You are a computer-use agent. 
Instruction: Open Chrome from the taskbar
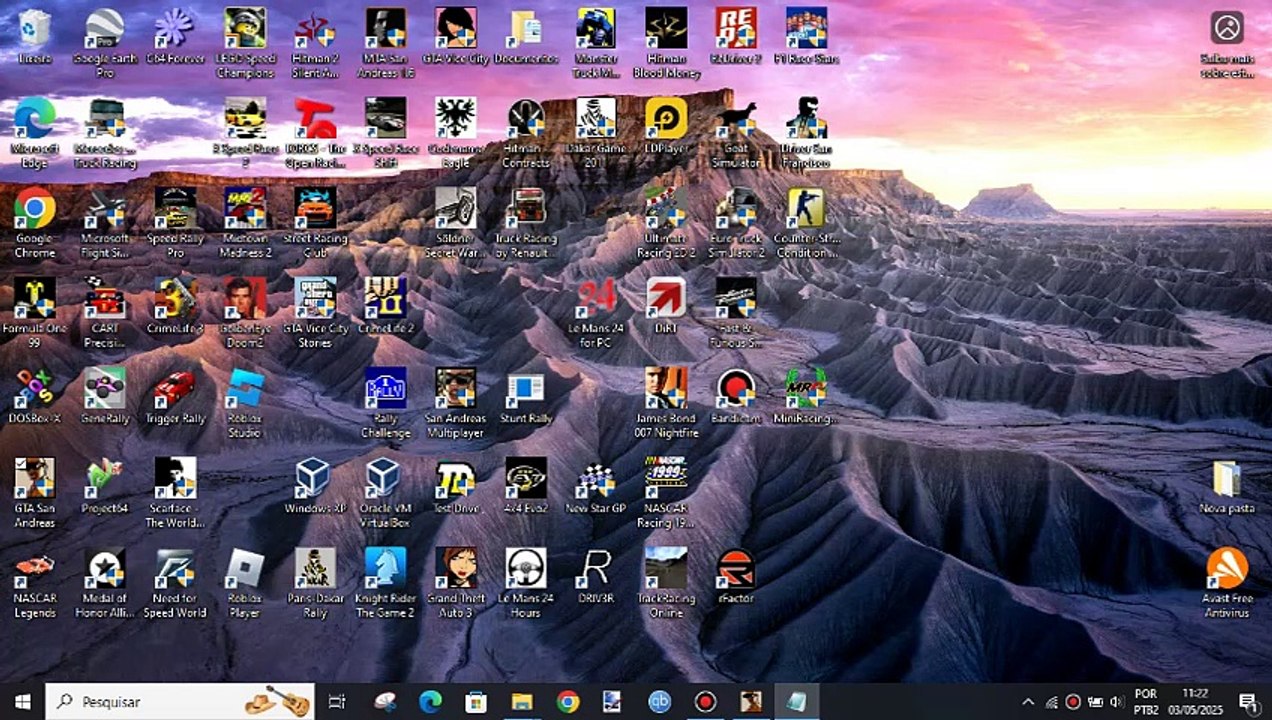coord(568,701)
